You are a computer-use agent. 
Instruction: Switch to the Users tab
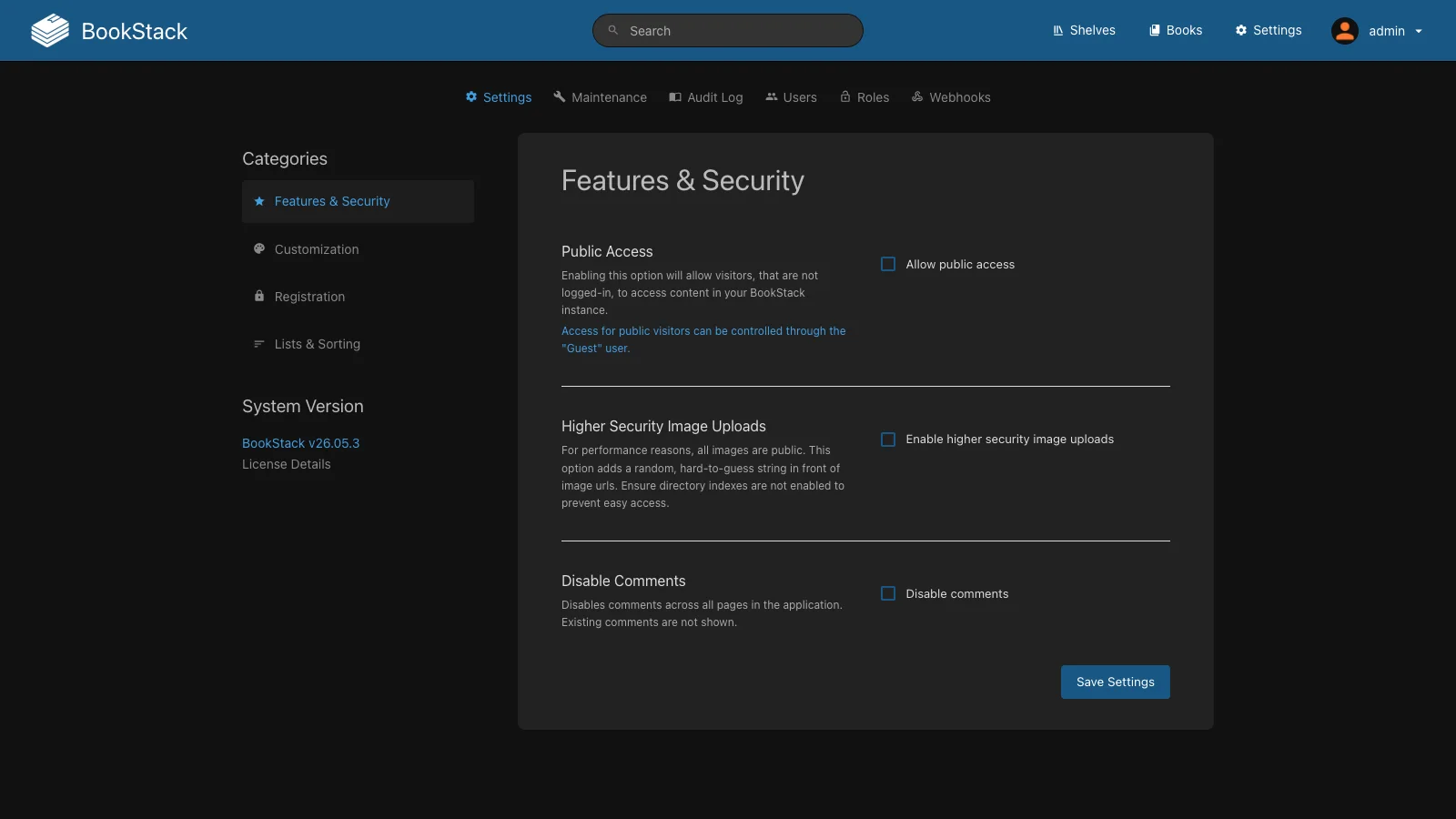tap(791, 97)
